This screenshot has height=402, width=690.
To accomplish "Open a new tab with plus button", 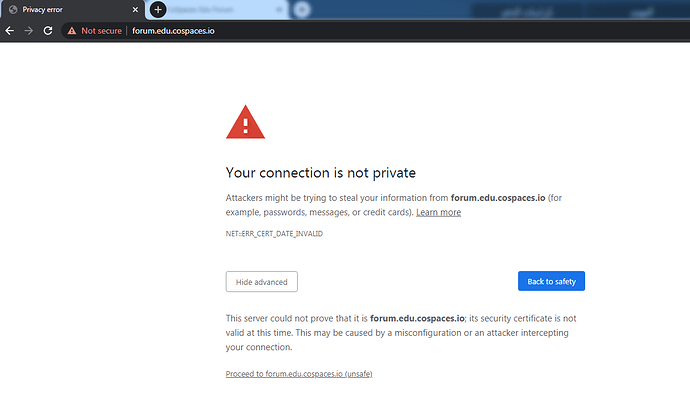I will (158, 10).
